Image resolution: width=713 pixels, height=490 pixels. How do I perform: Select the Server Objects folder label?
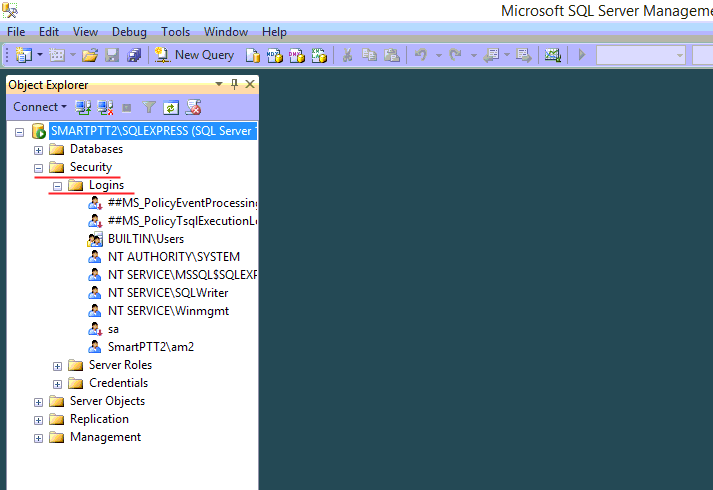(107, 401)
